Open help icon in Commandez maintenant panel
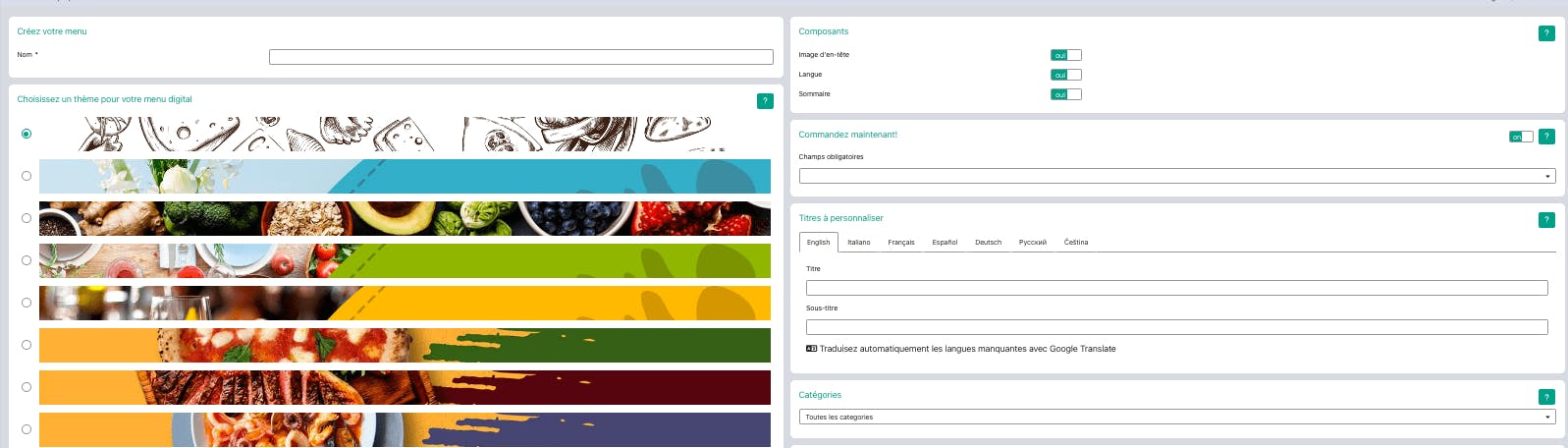This screenshot has width=1568, height=448. pos(1546,137)
